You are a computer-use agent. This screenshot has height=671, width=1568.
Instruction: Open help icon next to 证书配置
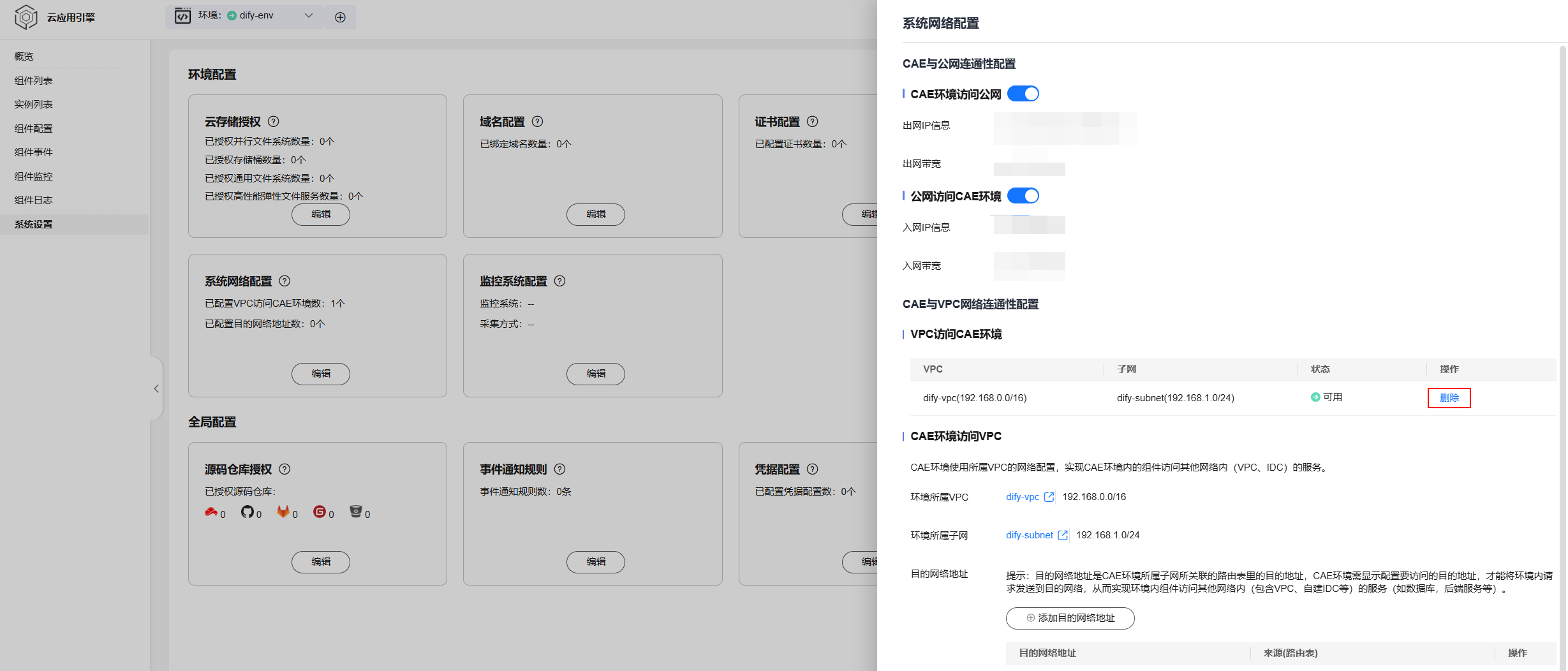pos(813,121)
